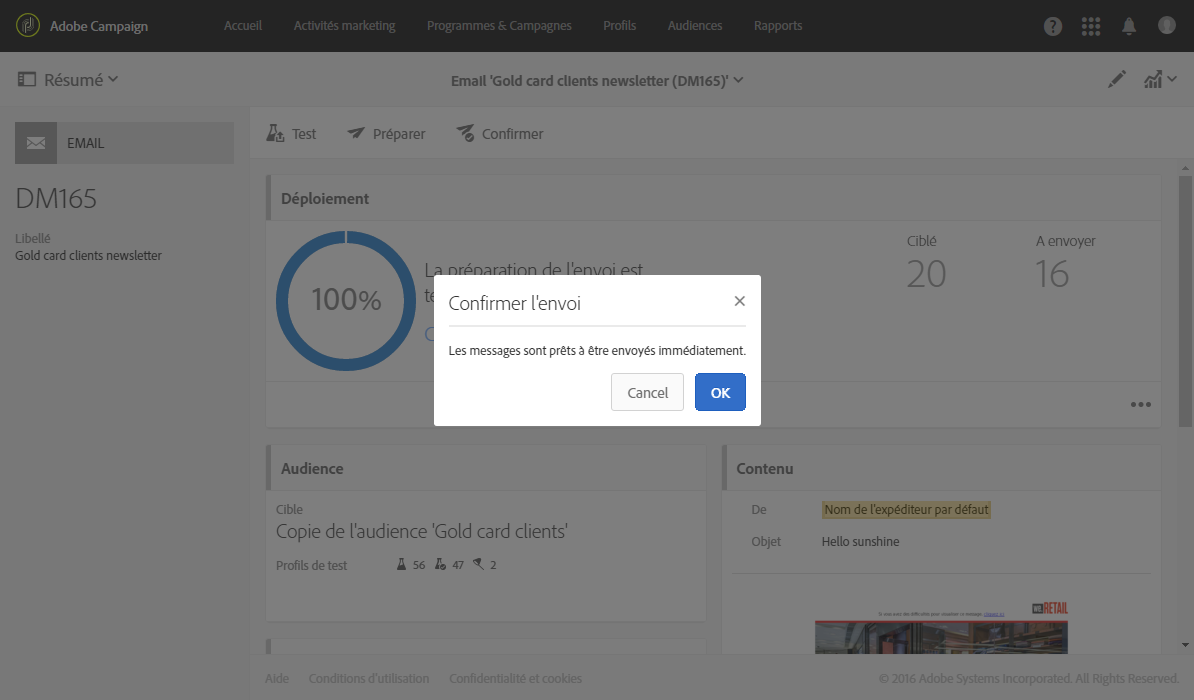
Task: Open the user profile avatar
Action: click(x=1166, y=26)
